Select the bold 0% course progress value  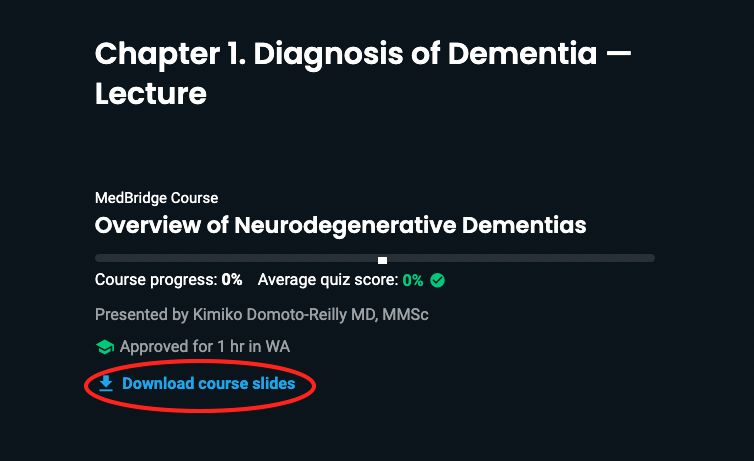[232, 279]
